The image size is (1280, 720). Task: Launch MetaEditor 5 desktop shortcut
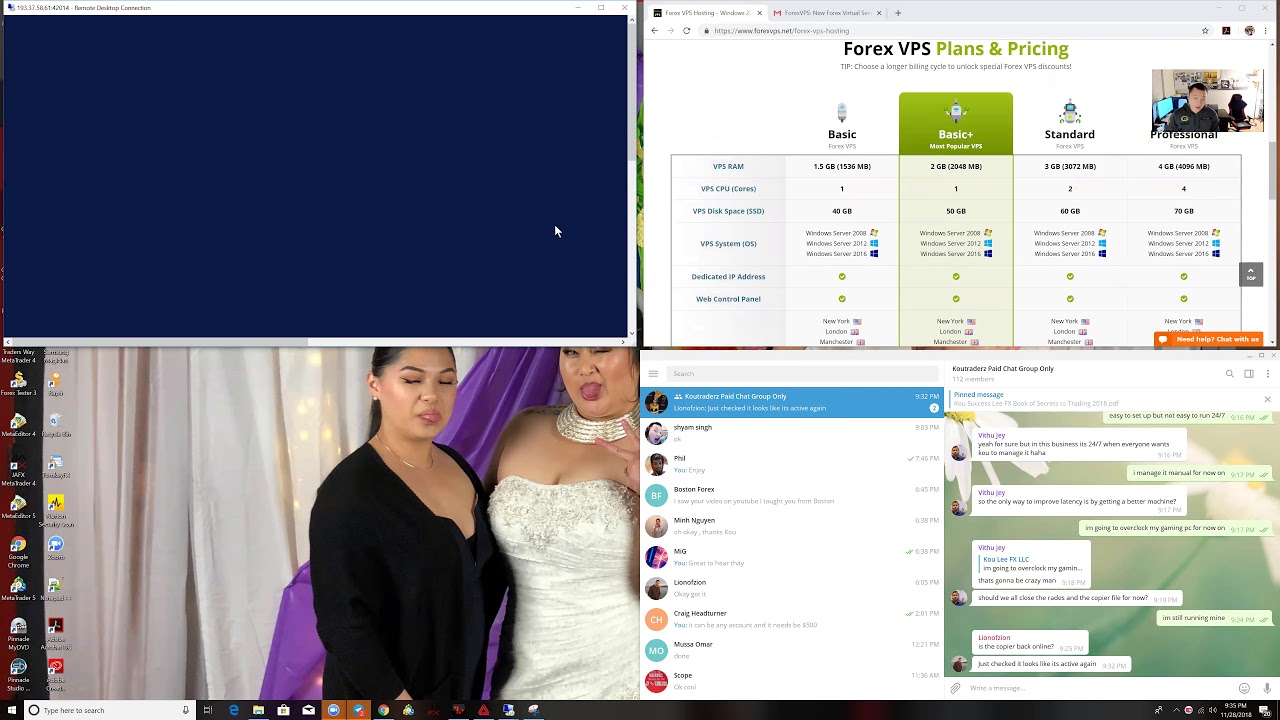click(18, 507)
